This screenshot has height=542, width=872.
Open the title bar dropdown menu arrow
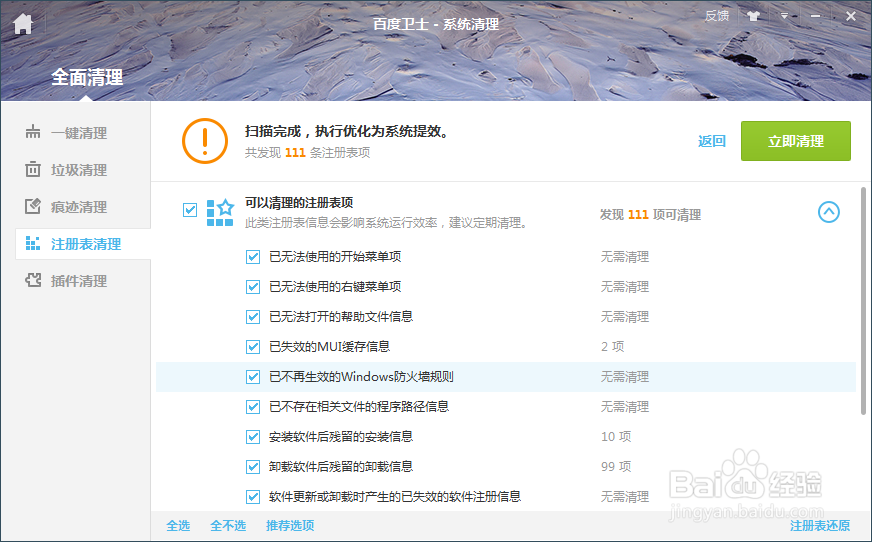[x=784, y=16]
